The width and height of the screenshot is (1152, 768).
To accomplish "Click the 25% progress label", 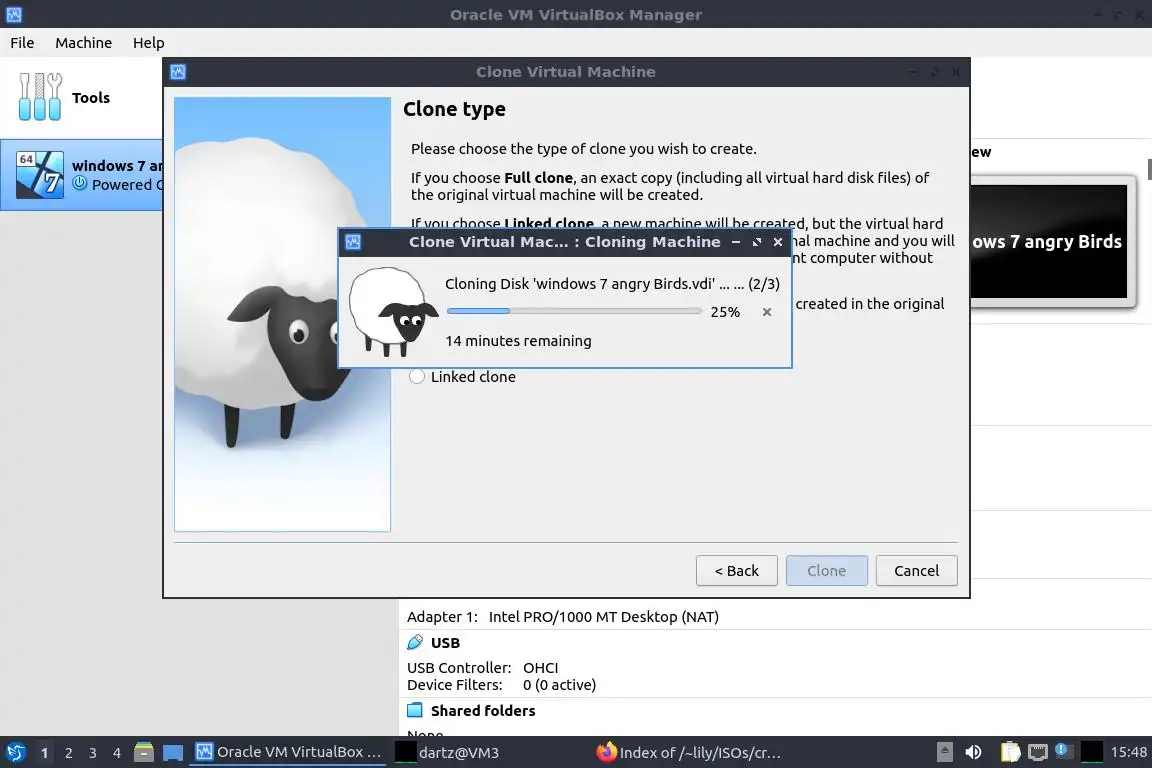I will [724, 312].
